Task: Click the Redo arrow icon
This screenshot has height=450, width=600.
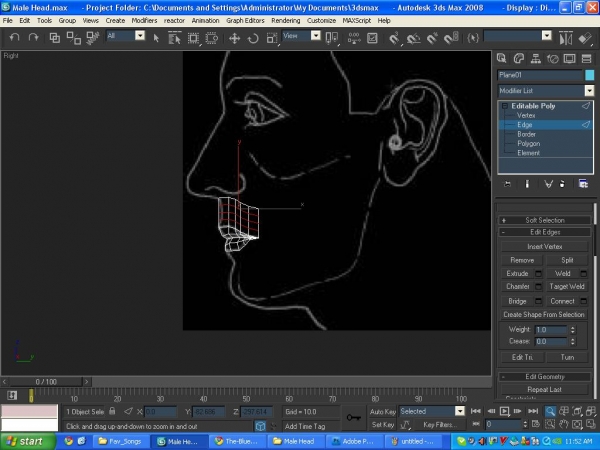Action: [33, 38]
